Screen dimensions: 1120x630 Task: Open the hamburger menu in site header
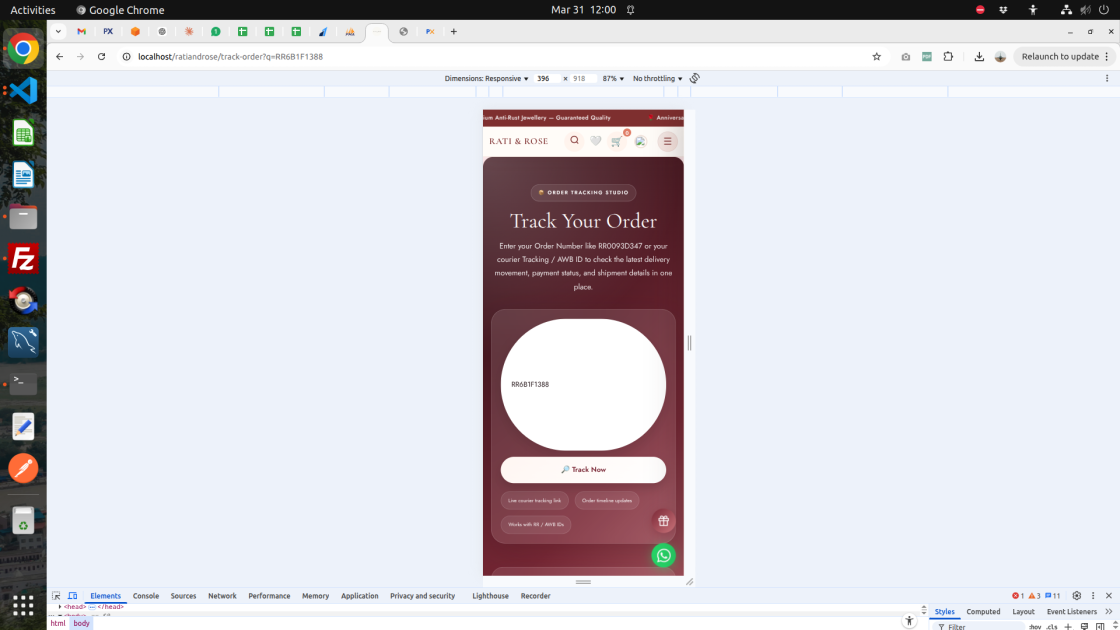coord(668,141)
